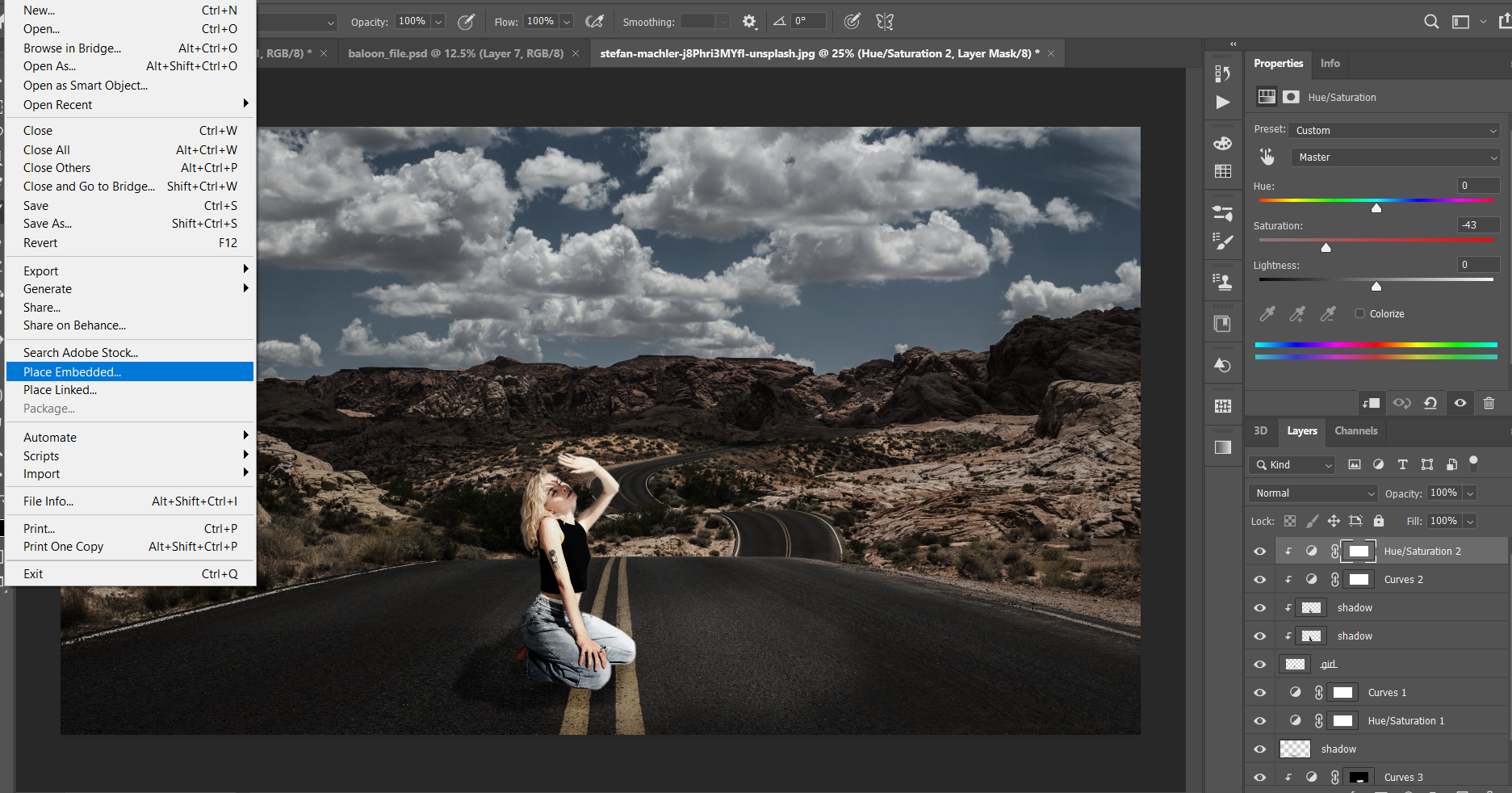Open the Normal blend mode dropdown

coord(1313,493)
